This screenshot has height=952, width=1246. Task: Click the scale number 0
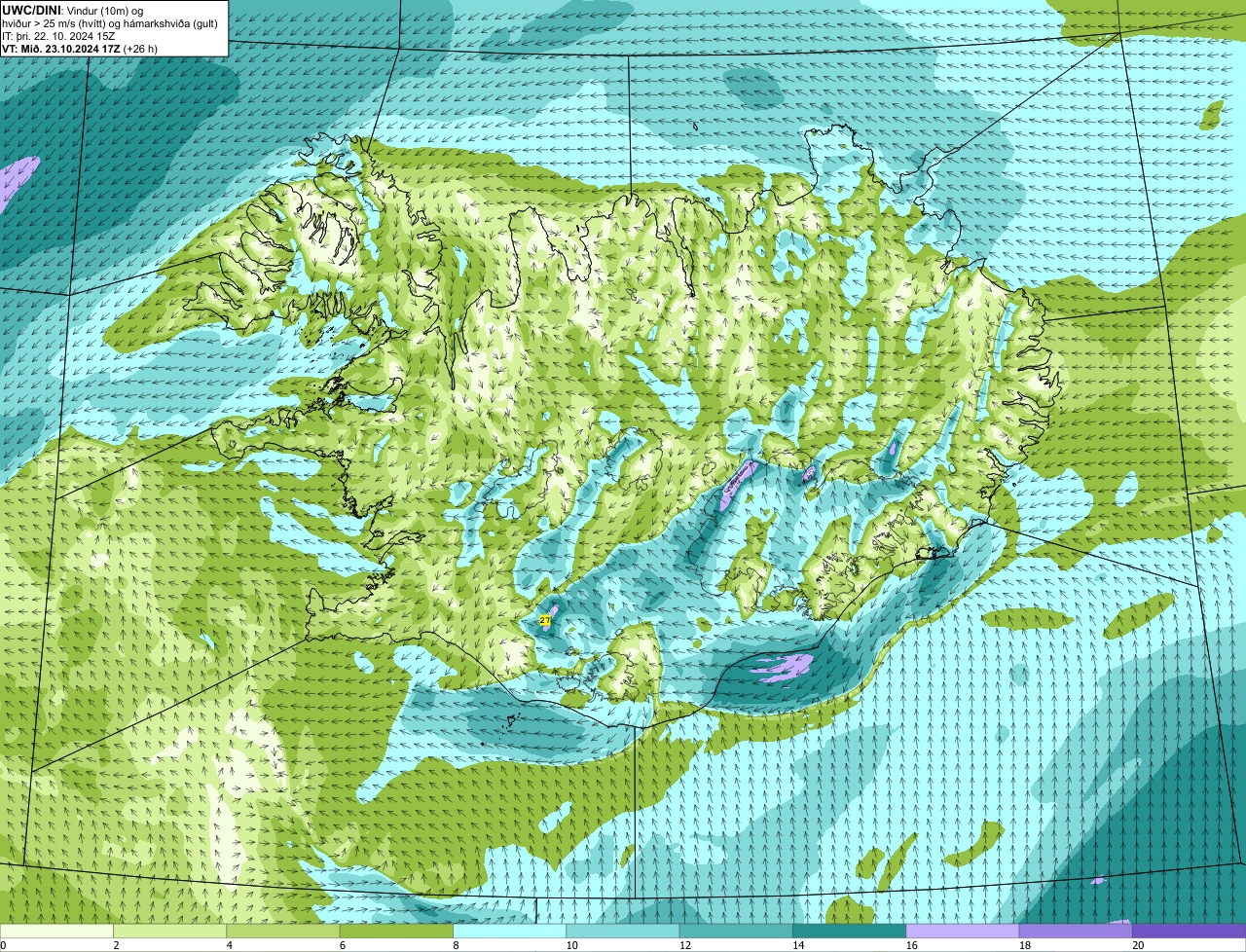click(x=3, y=945)
